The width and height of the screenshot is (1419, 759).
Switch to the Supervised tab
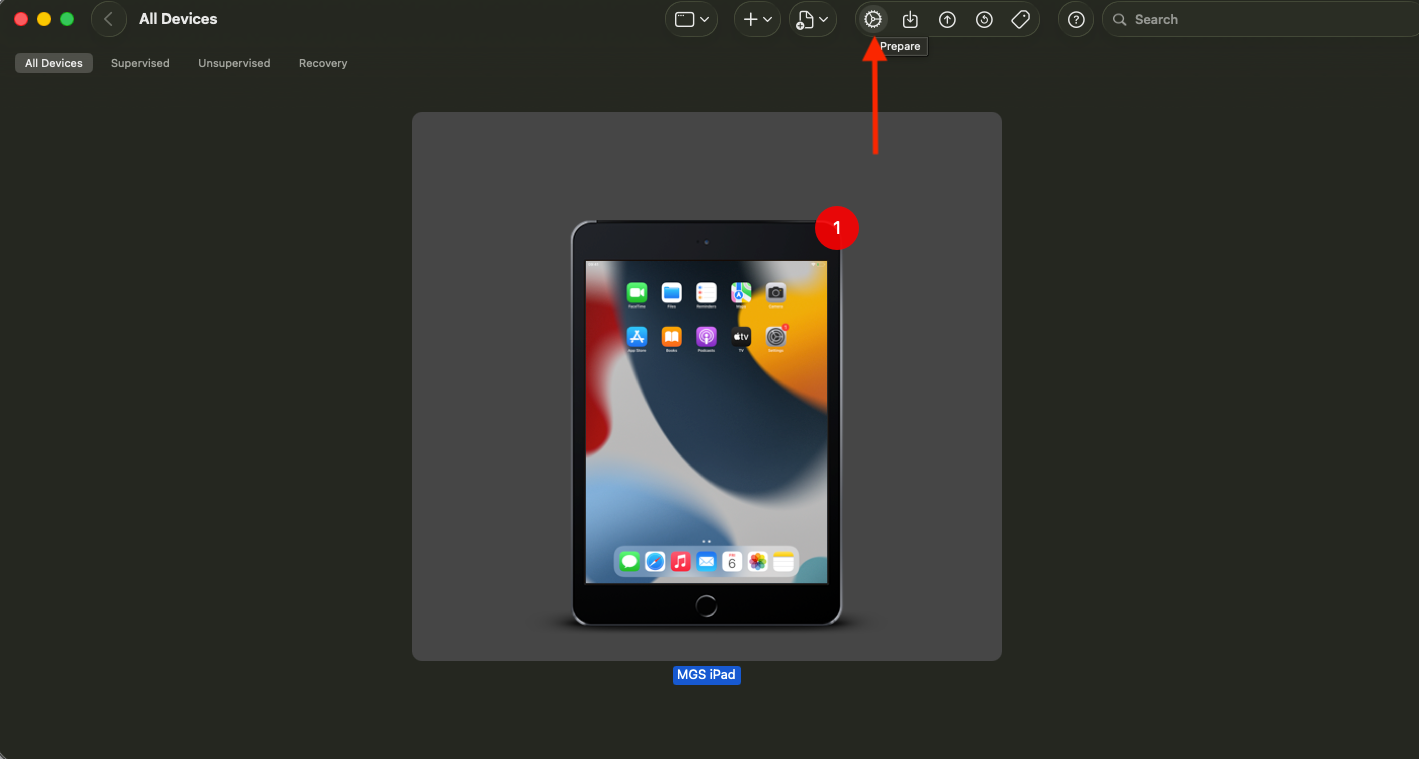click(x=140, y=63)
